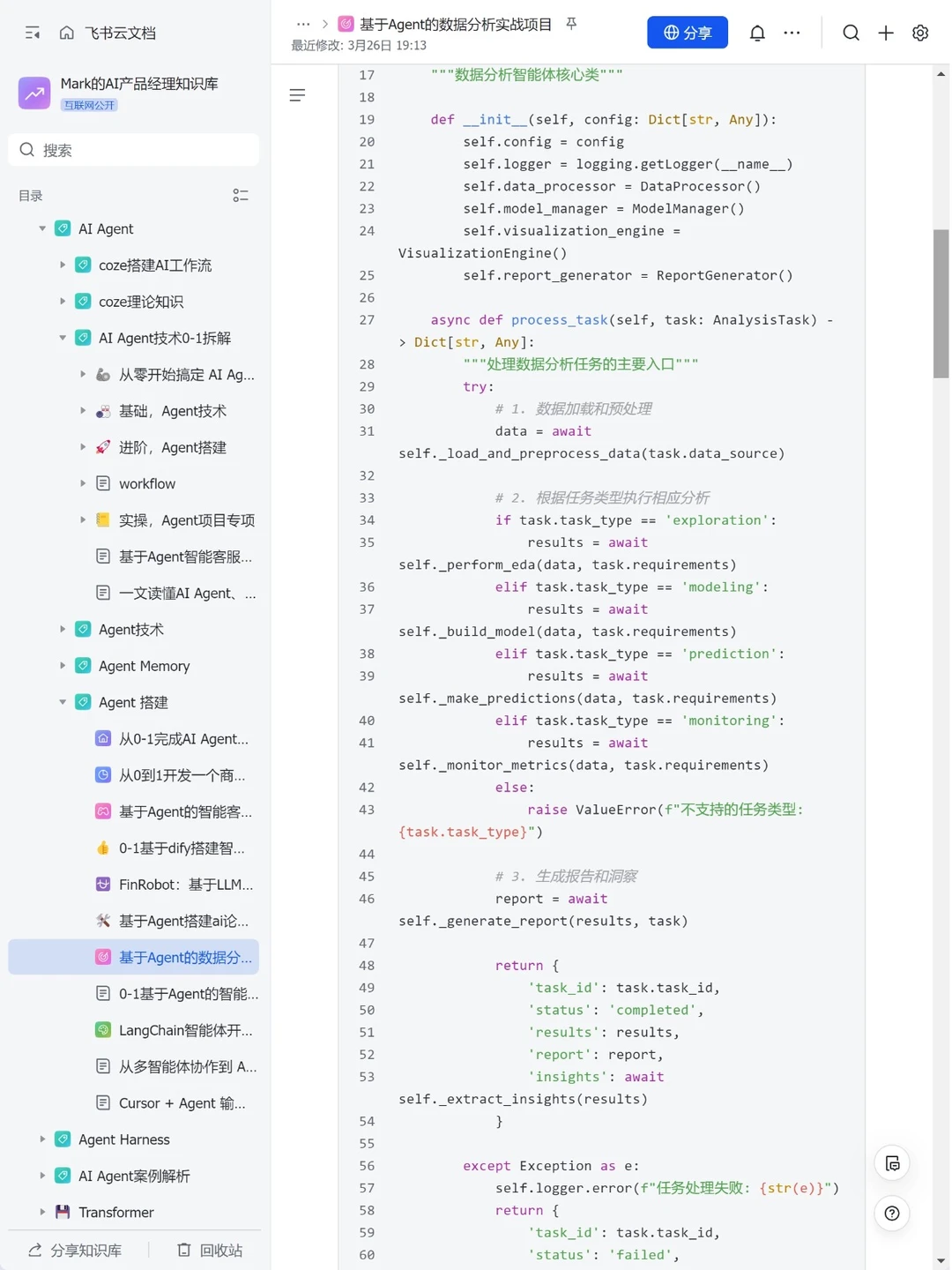The image size is (952, 1270).
Task: Open the document outline icon
Action: [297, 95]
